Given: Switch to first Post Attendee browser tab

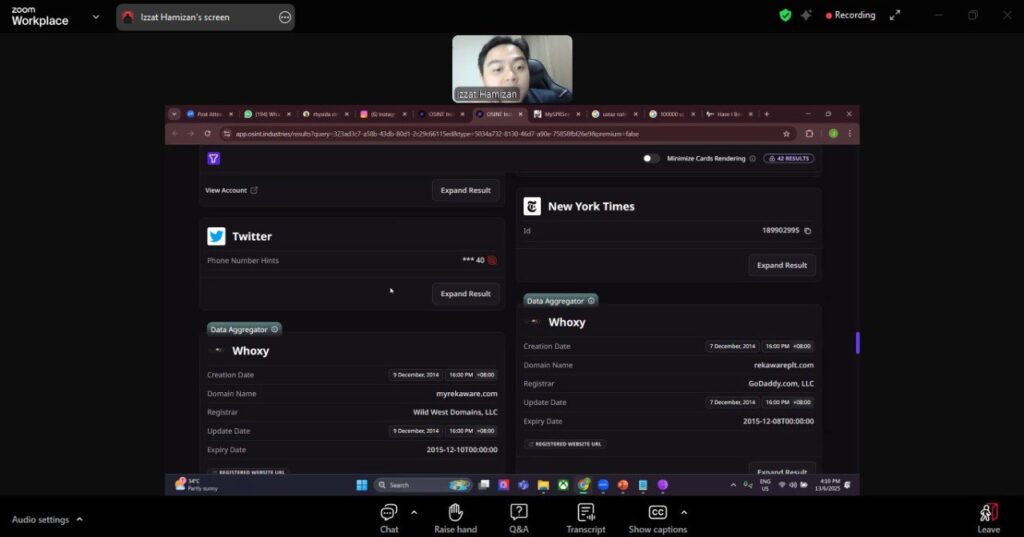Looking at the screenshot, I should 209,114.
